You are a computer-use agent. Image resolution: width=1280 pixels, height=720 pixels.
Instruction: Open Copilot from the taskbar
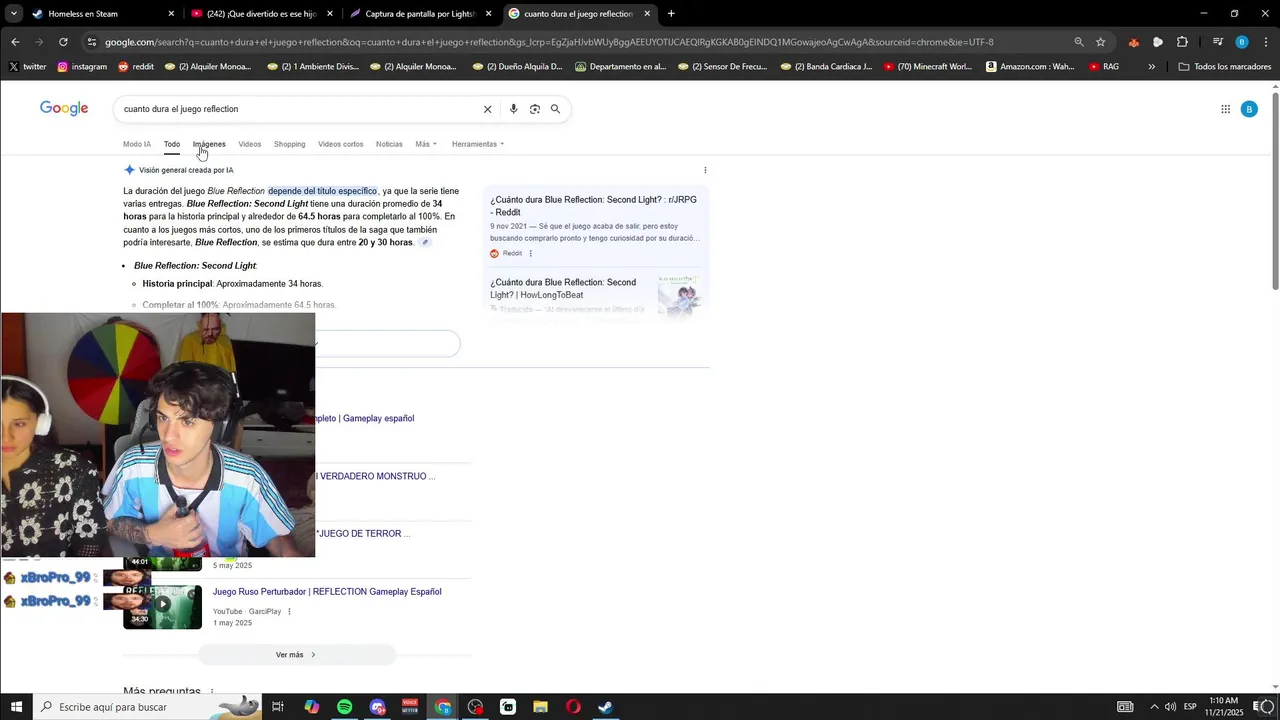311,707
